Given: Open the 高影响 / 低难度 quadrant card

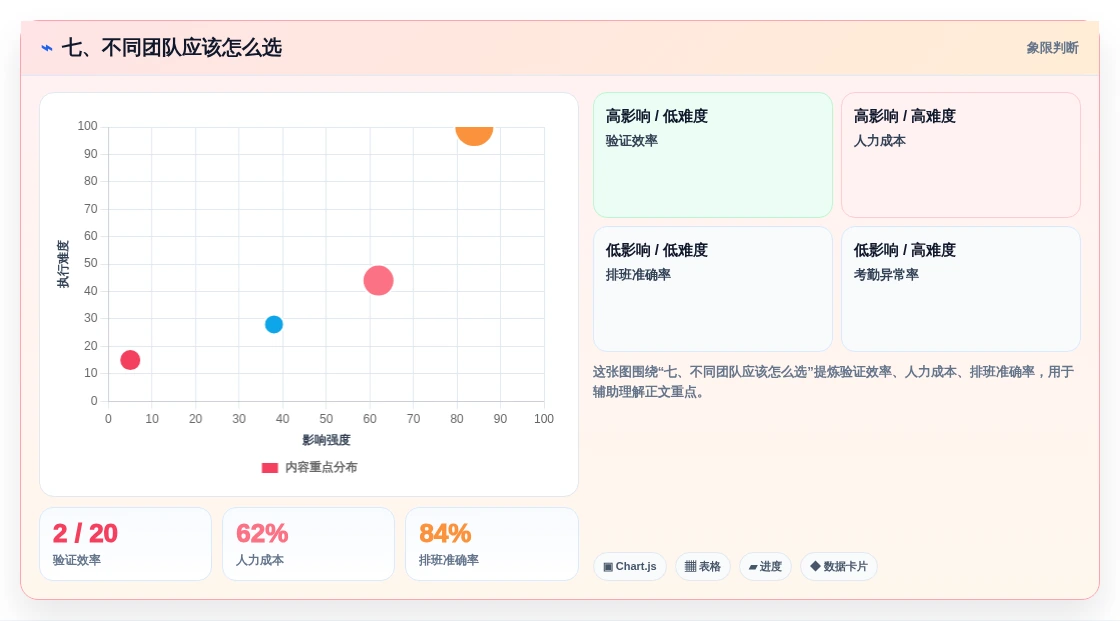Looking at the screenshot, I should pos(713,155).
